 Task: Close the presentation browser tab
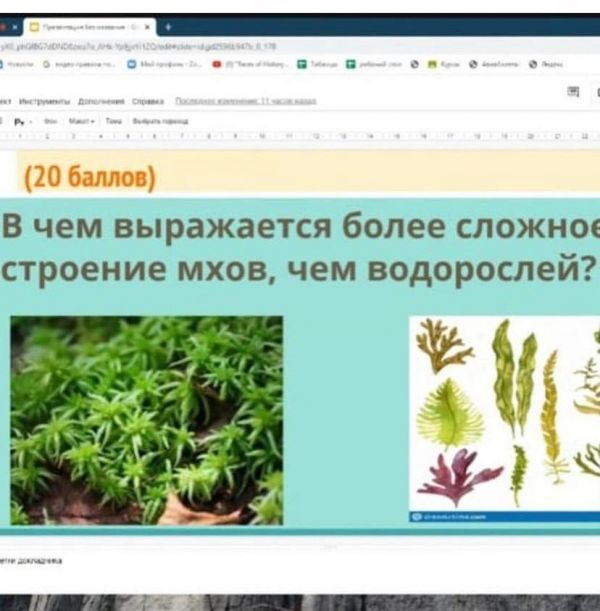[148, 27]
